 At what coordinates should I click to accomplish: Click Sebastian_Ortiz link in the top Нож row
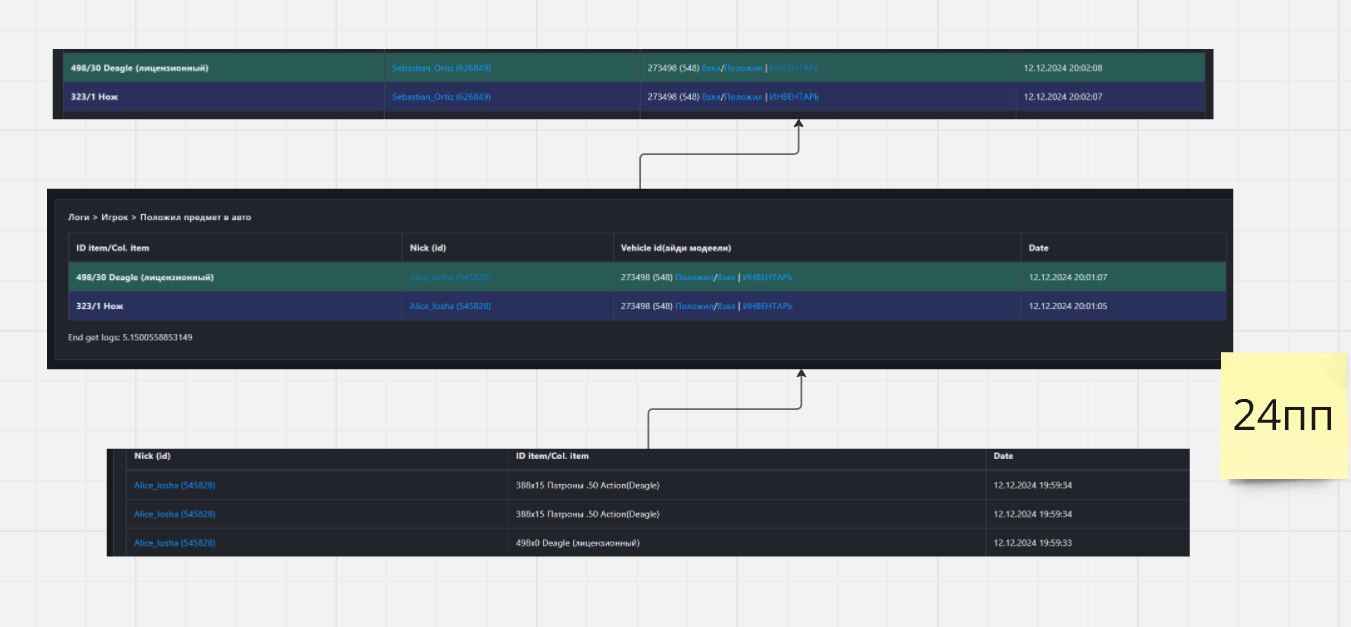[441, 97]
